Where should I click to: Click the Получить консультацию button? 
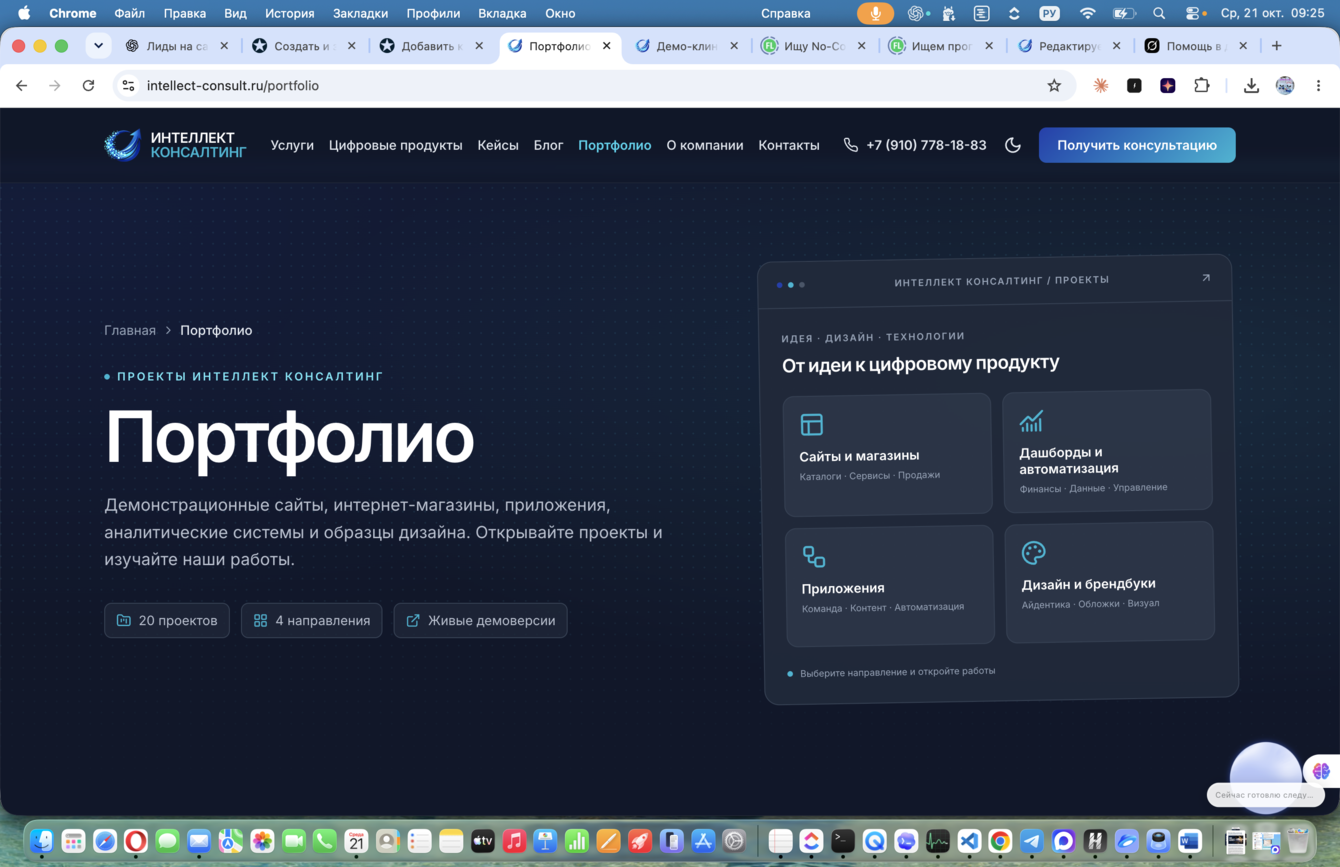[x=1137, y=145]
